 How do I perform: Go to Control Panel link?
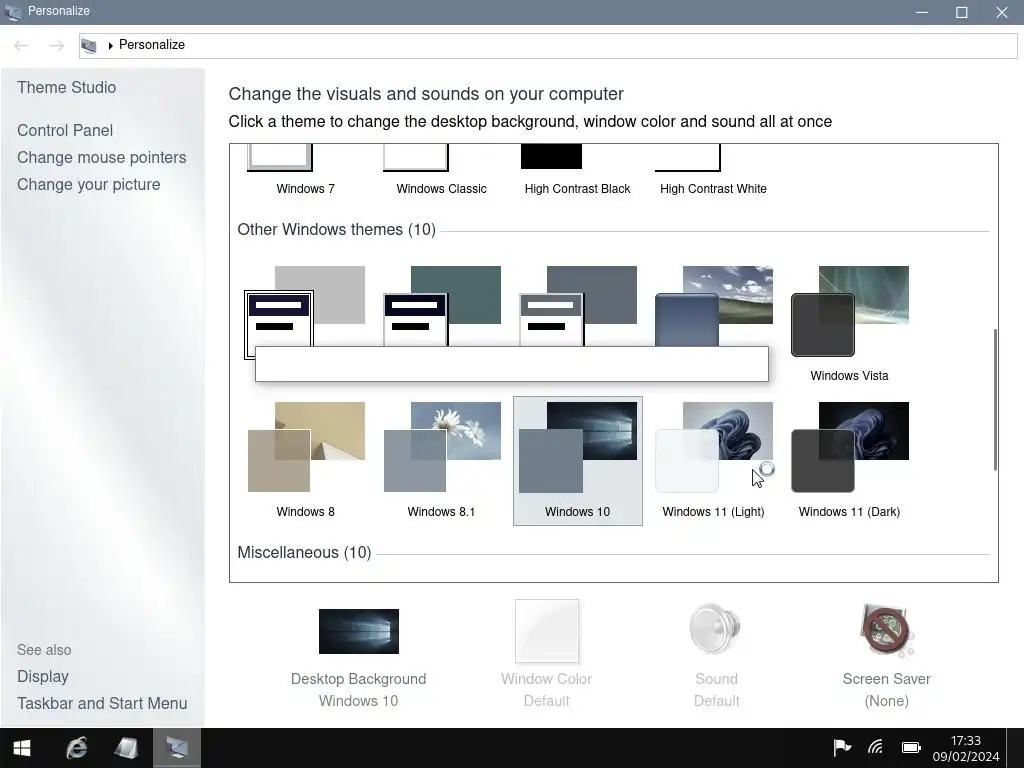pyautogui.click(x=65, y=131)
